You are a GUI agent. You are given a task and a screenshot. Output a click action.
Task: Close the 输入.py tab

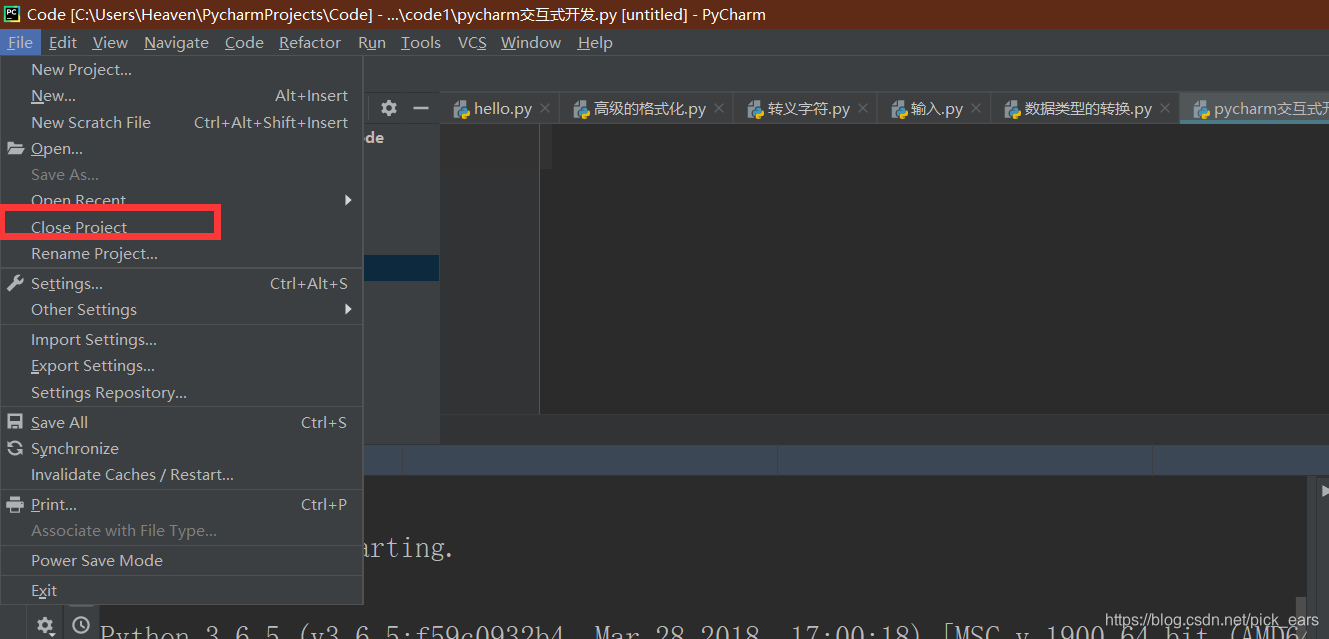click(976, 109)
